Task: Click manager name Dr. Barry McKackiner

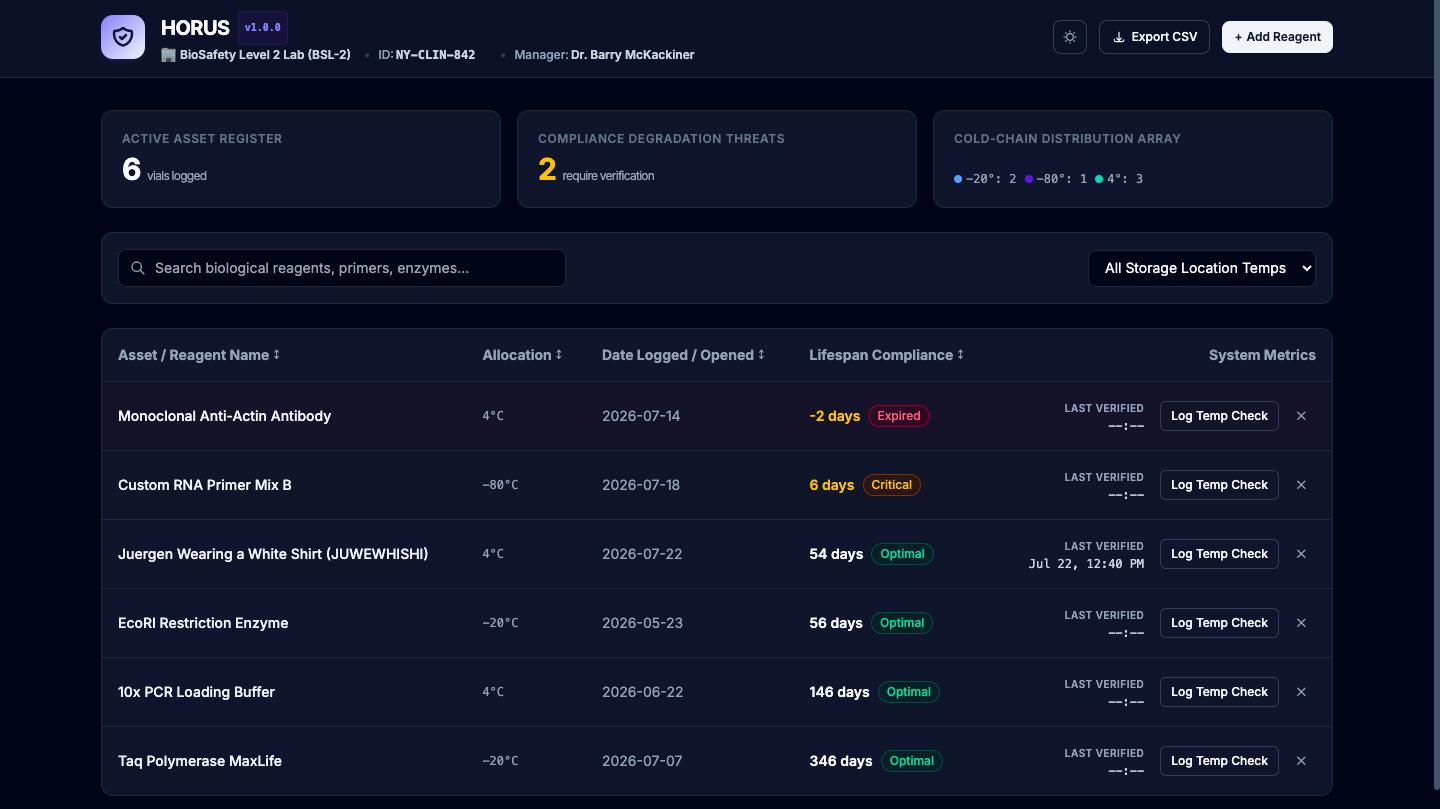Action: pyautogui.click(x=633, y=55)
